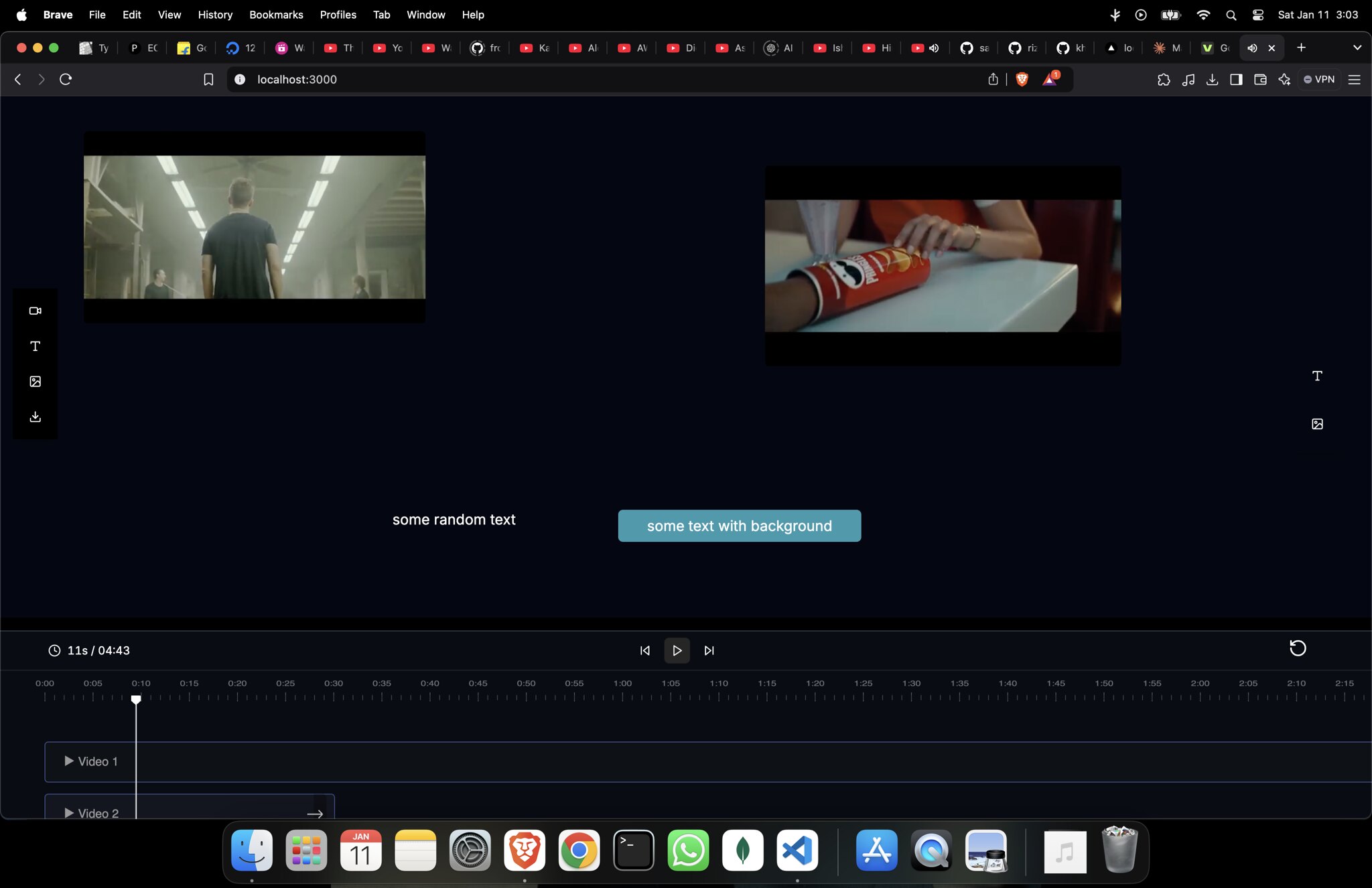Open the History menu
The width and height of the screenshot is (1372, 888).
215,15
